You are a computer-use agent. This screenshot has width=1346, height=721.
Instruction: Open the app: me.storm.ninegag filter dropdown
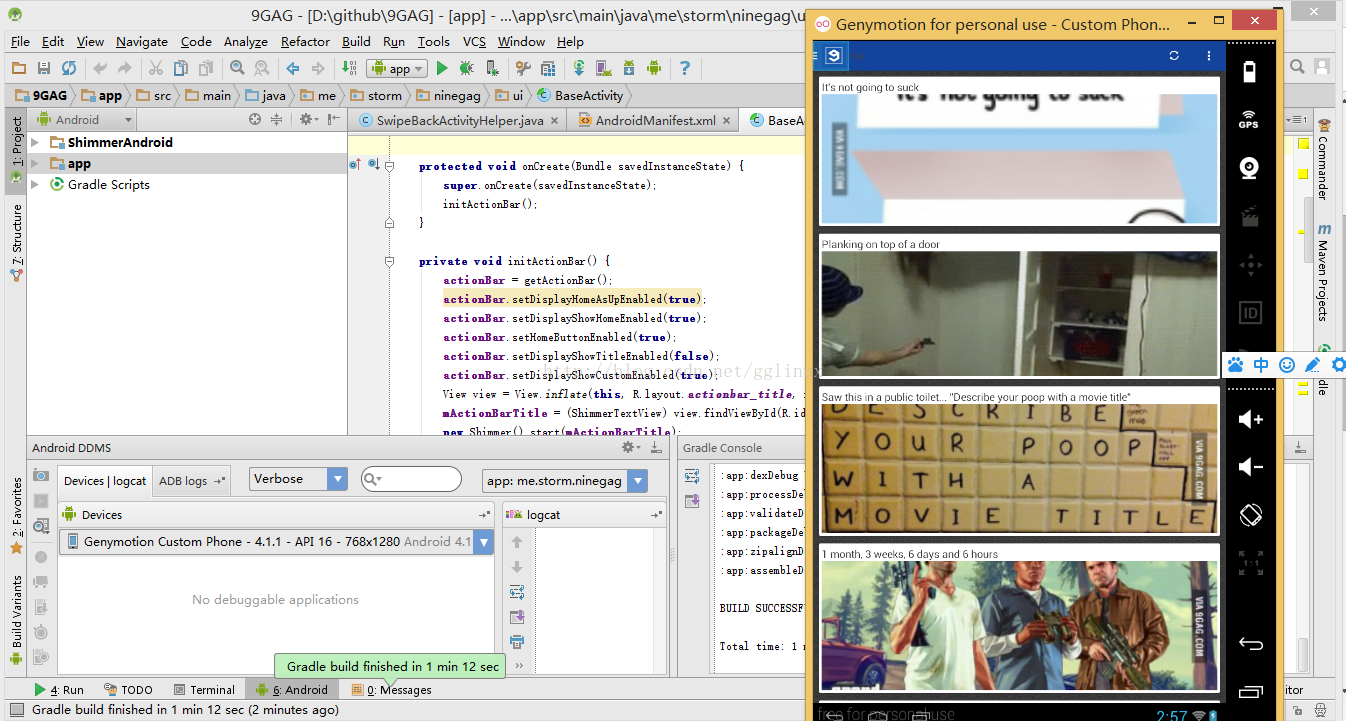click(x=564, y=481)
